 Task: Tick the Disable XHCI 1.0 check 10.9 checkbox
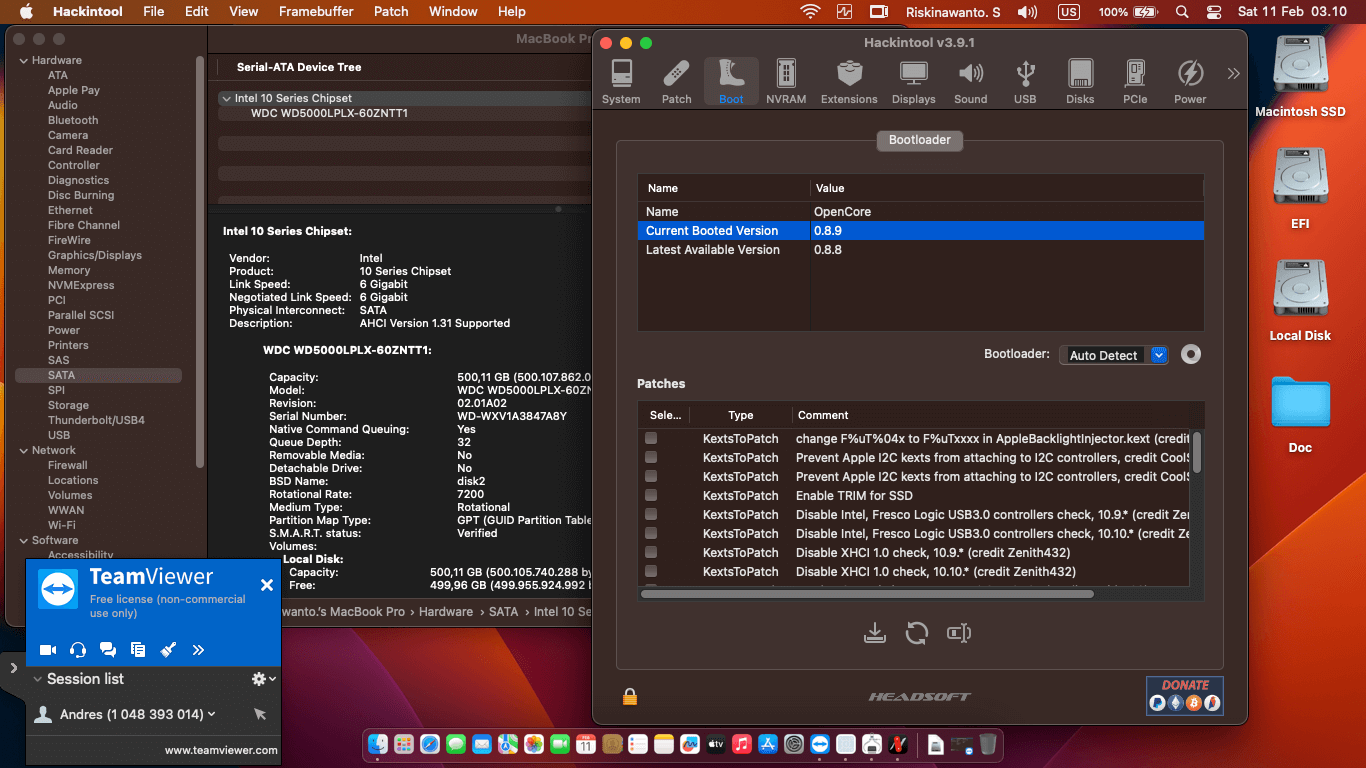point(651,552)
